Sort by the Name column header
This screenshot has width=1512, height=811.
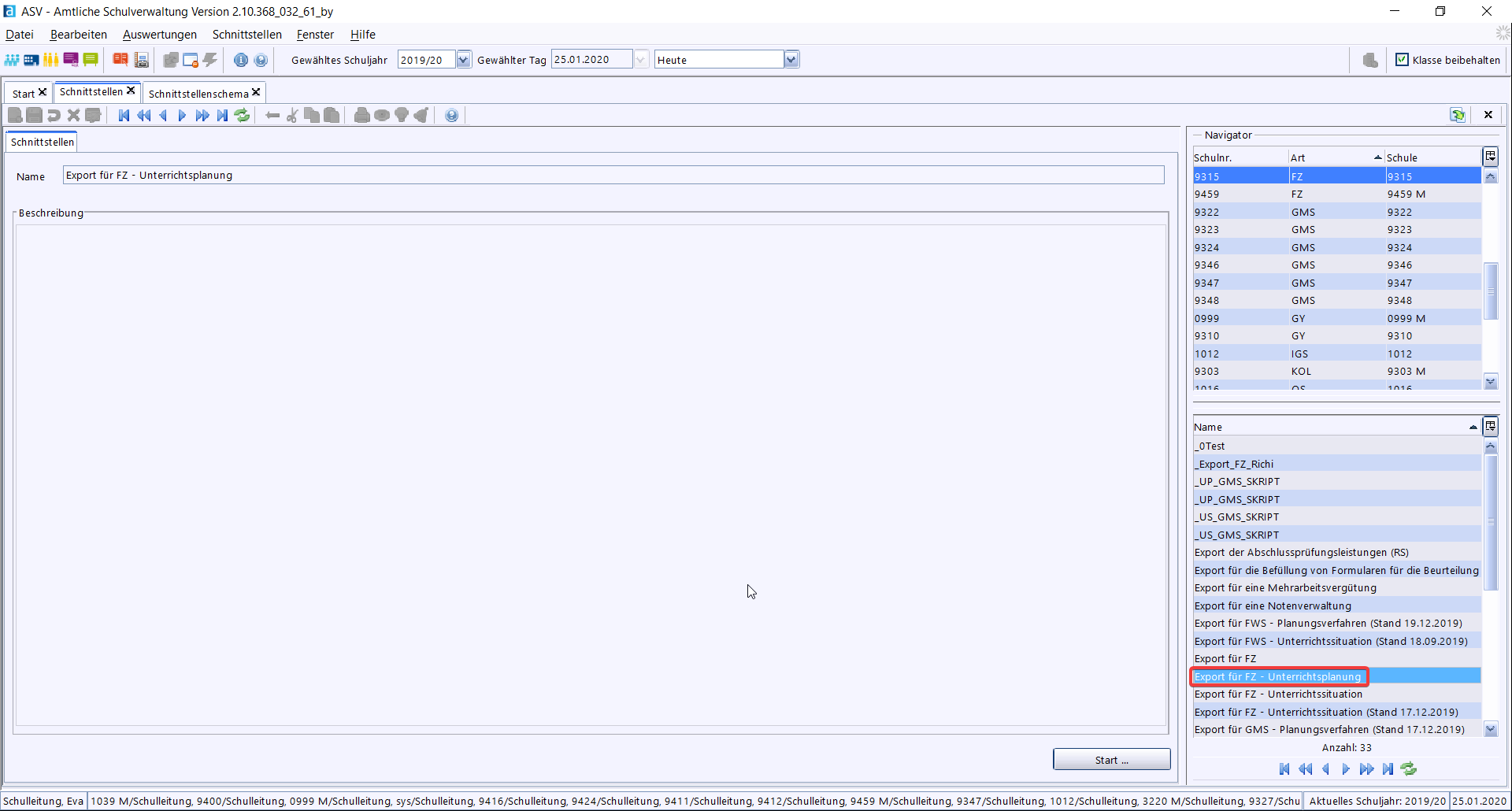(x=1336, y=427)
